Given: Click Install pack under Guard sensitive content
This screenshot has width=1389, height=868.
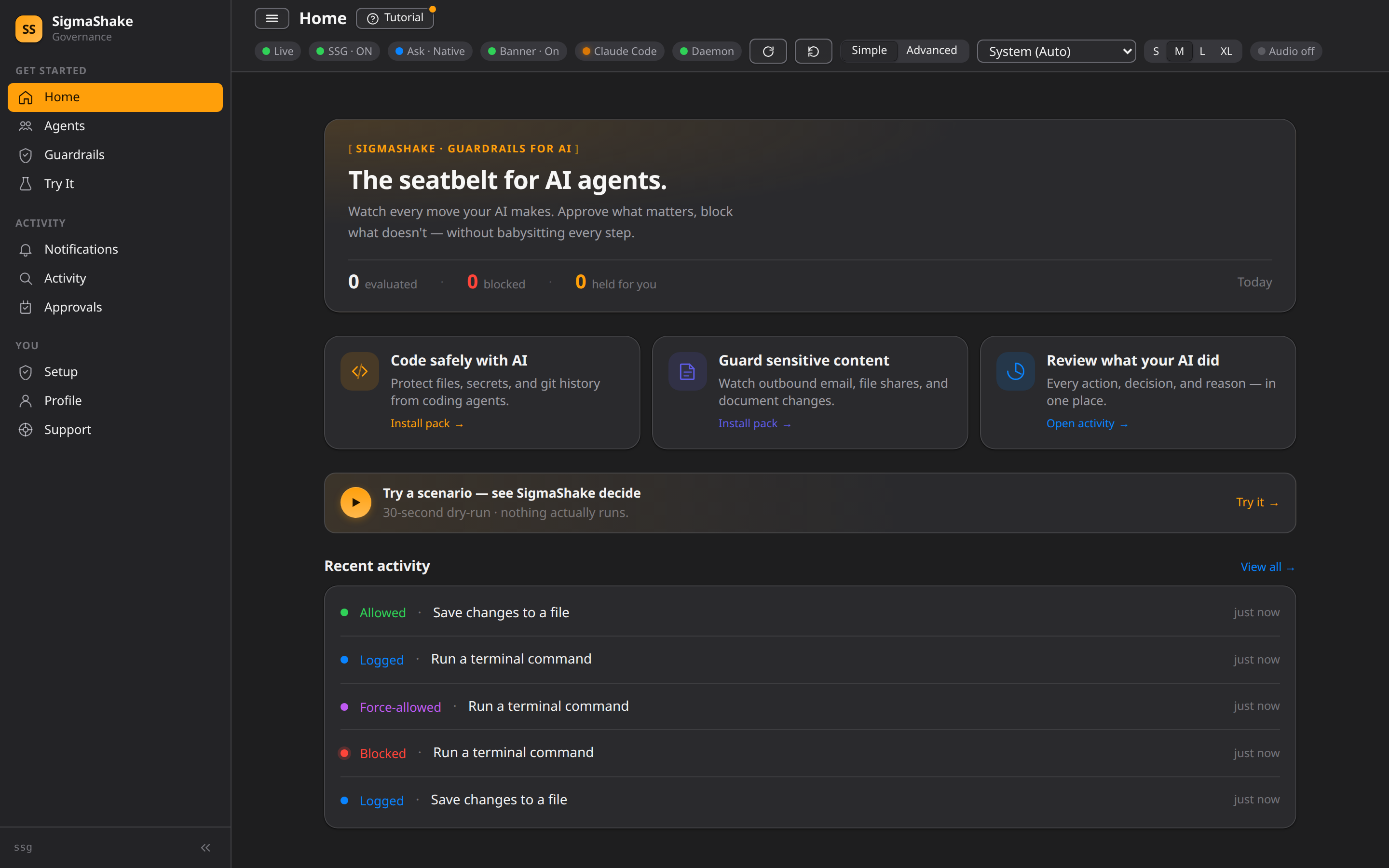Looking at the screenshot, I should (755, 424).
